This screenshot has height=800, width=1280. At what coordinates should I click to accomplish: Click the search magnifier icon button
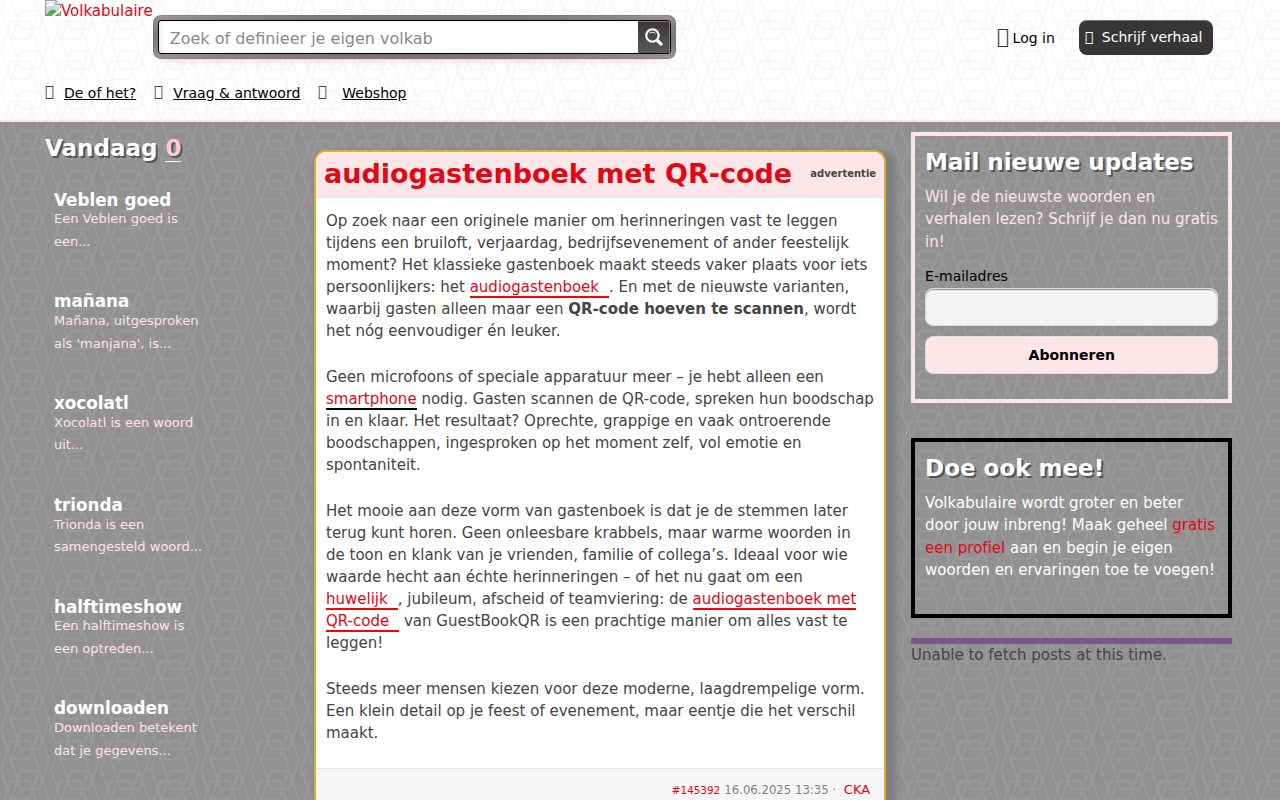[x=653, y=37]
